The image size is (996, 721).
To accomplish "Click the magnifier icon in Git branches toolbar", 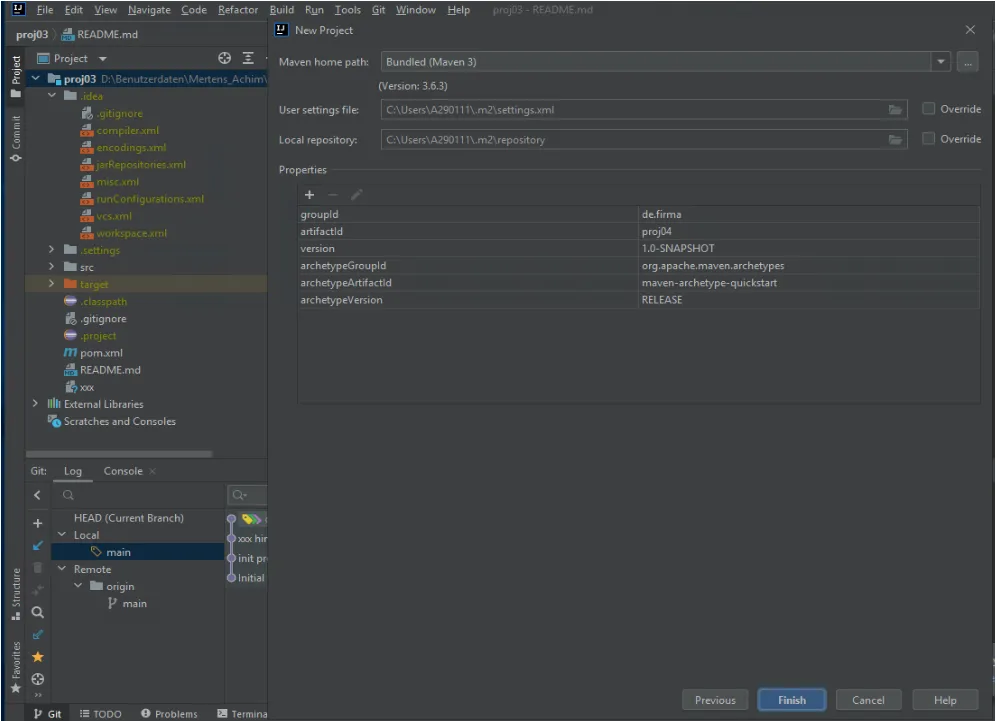I will pyautogui.click(x=37, y=612).
